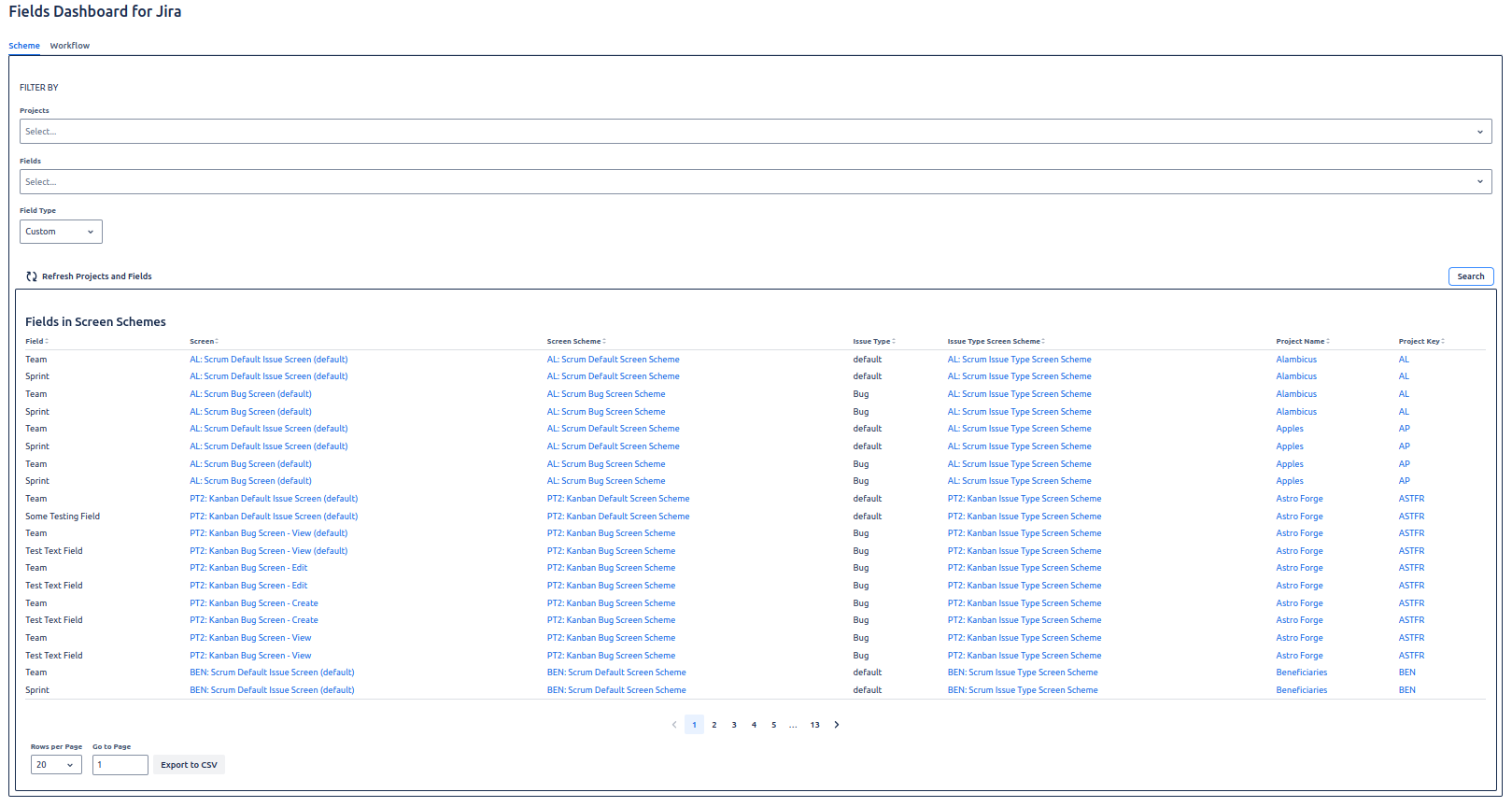
Task: Select current page 1 in pagination
Action: coord(694,725)
